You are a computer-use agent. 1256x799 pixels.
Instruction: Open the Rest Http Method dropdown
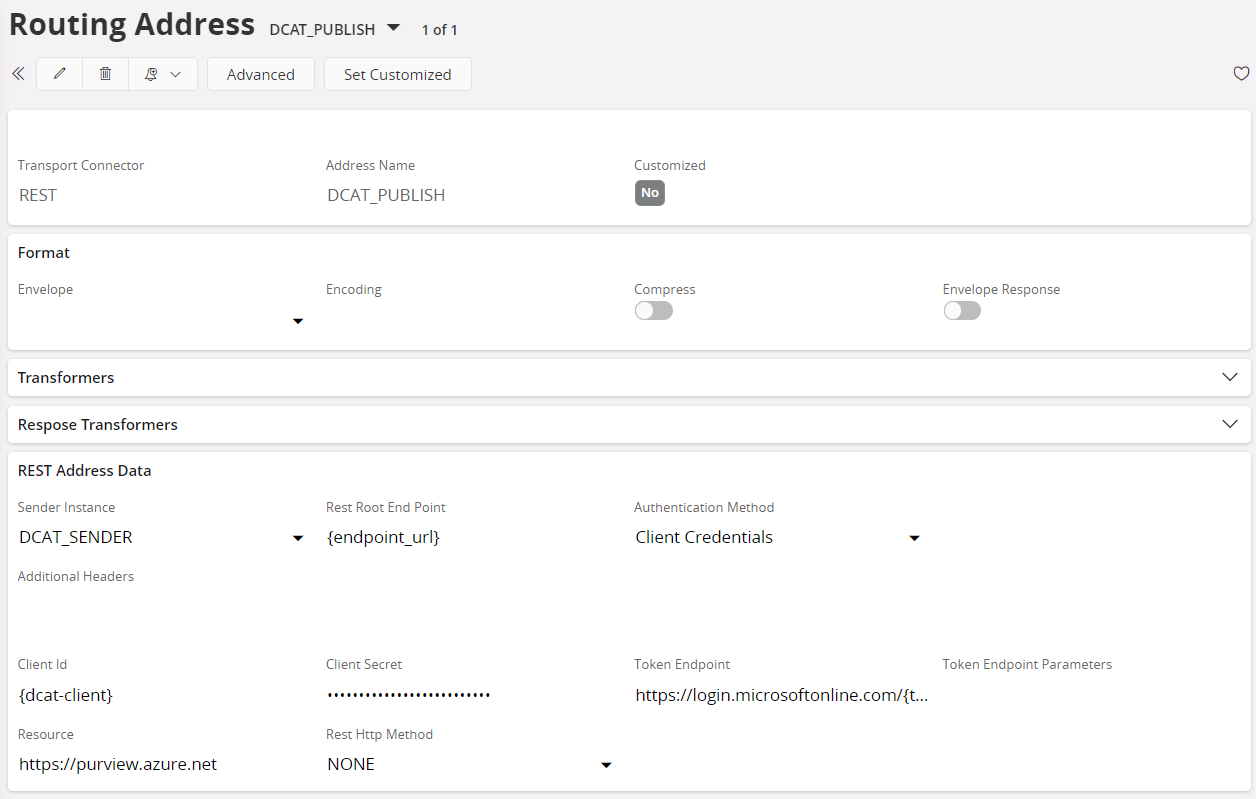[605, 765]
